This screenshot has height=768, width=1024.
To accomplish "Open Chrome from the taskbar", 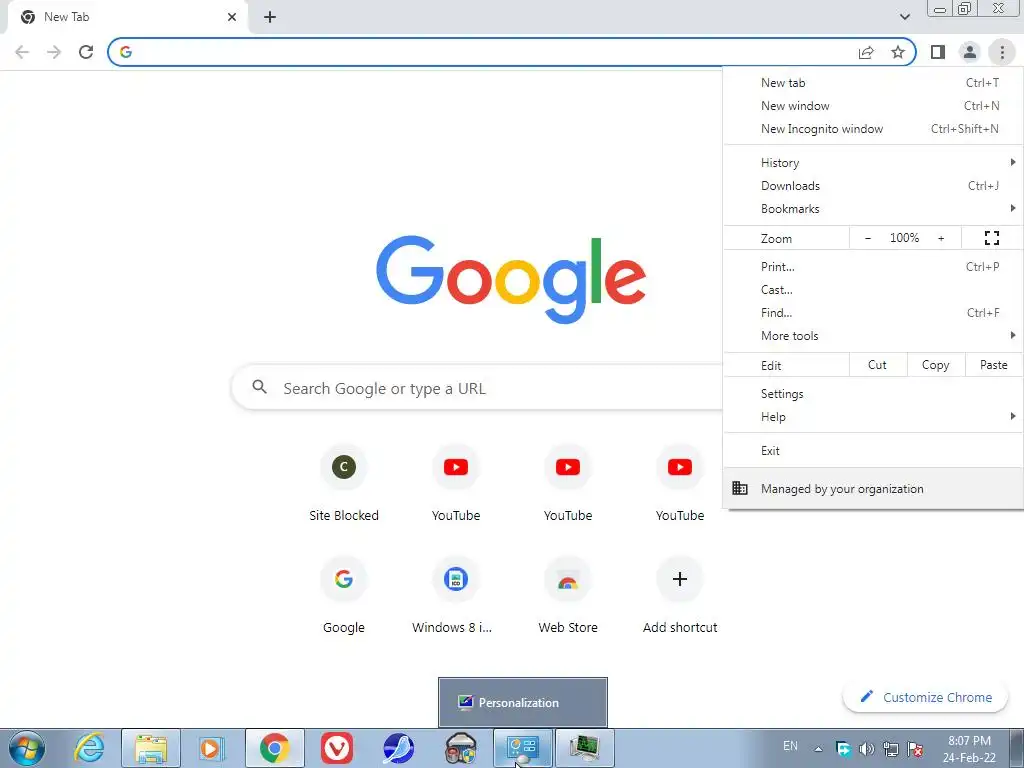I will point(274,748).
